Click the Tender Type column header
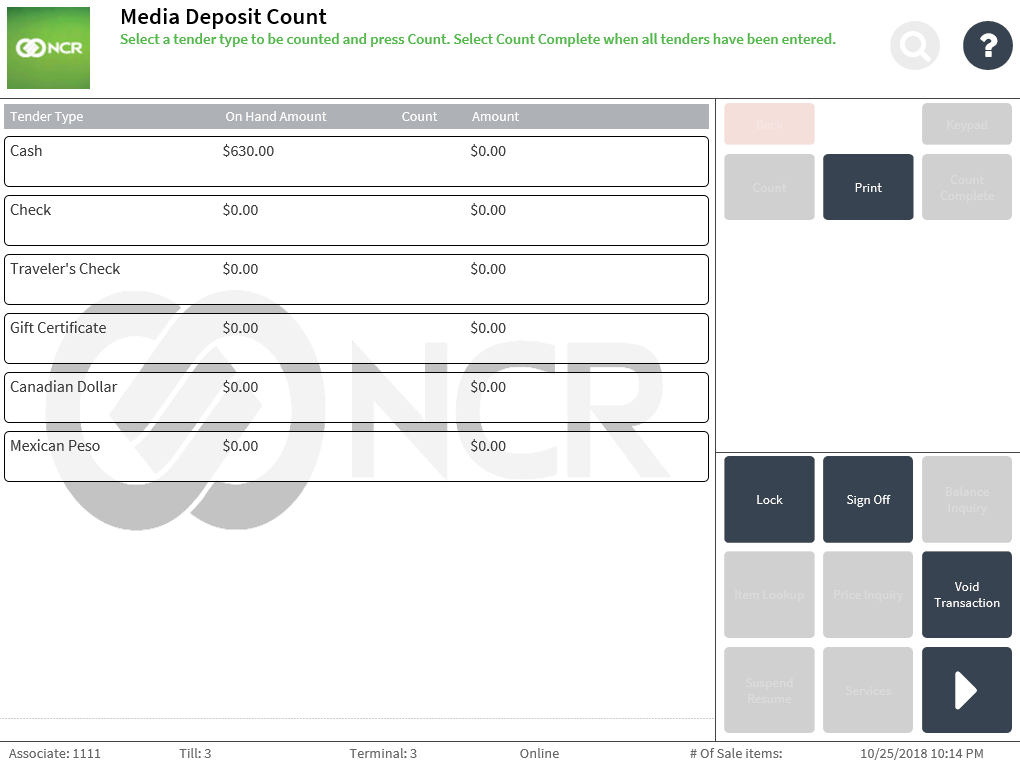 click(47, 117)
